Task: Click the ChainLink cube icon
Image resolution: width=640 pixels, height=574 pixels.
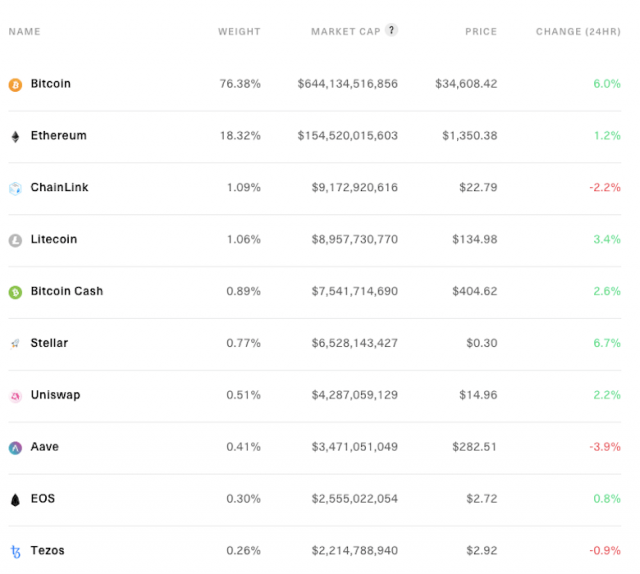Action: coord(15,188)
